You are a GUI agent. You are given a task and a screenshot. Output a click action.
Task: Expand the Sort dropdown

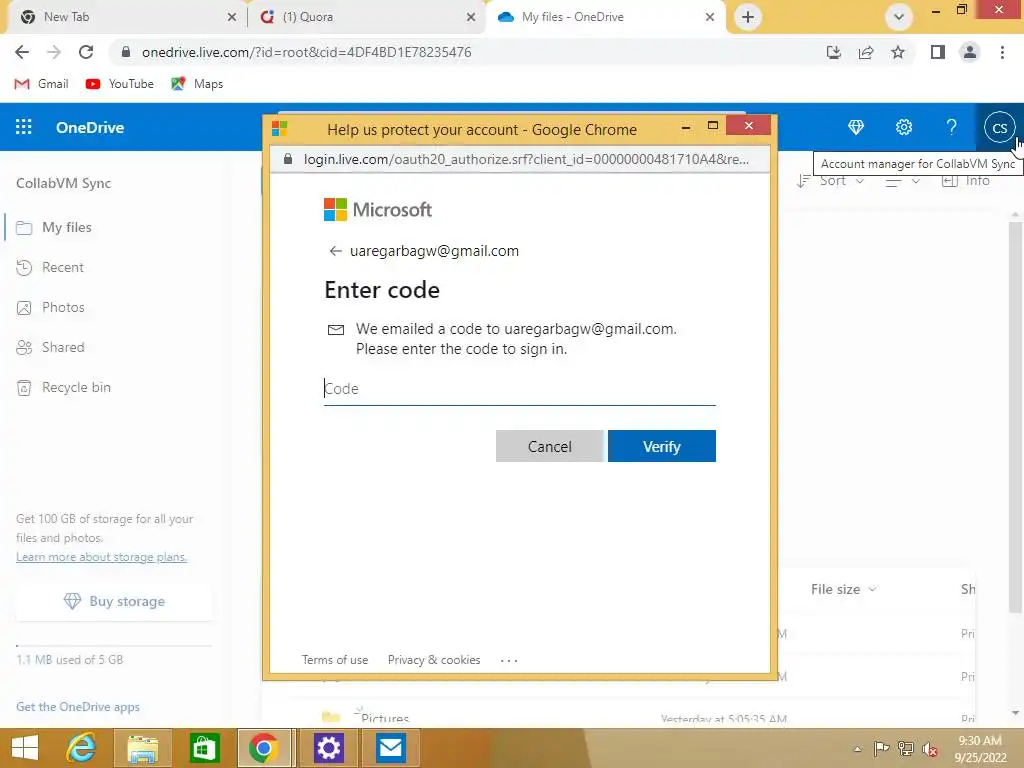(831, 181)
